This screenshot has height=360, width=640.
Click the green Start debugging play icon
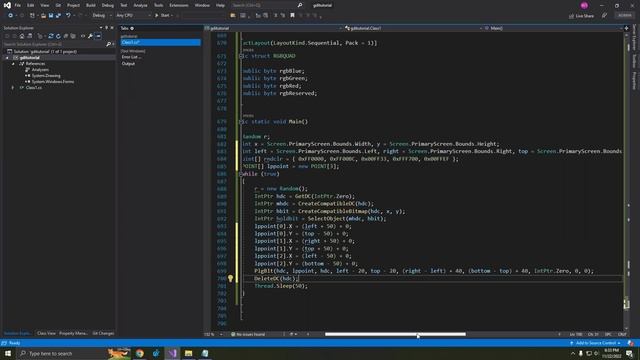click(156, 16)
